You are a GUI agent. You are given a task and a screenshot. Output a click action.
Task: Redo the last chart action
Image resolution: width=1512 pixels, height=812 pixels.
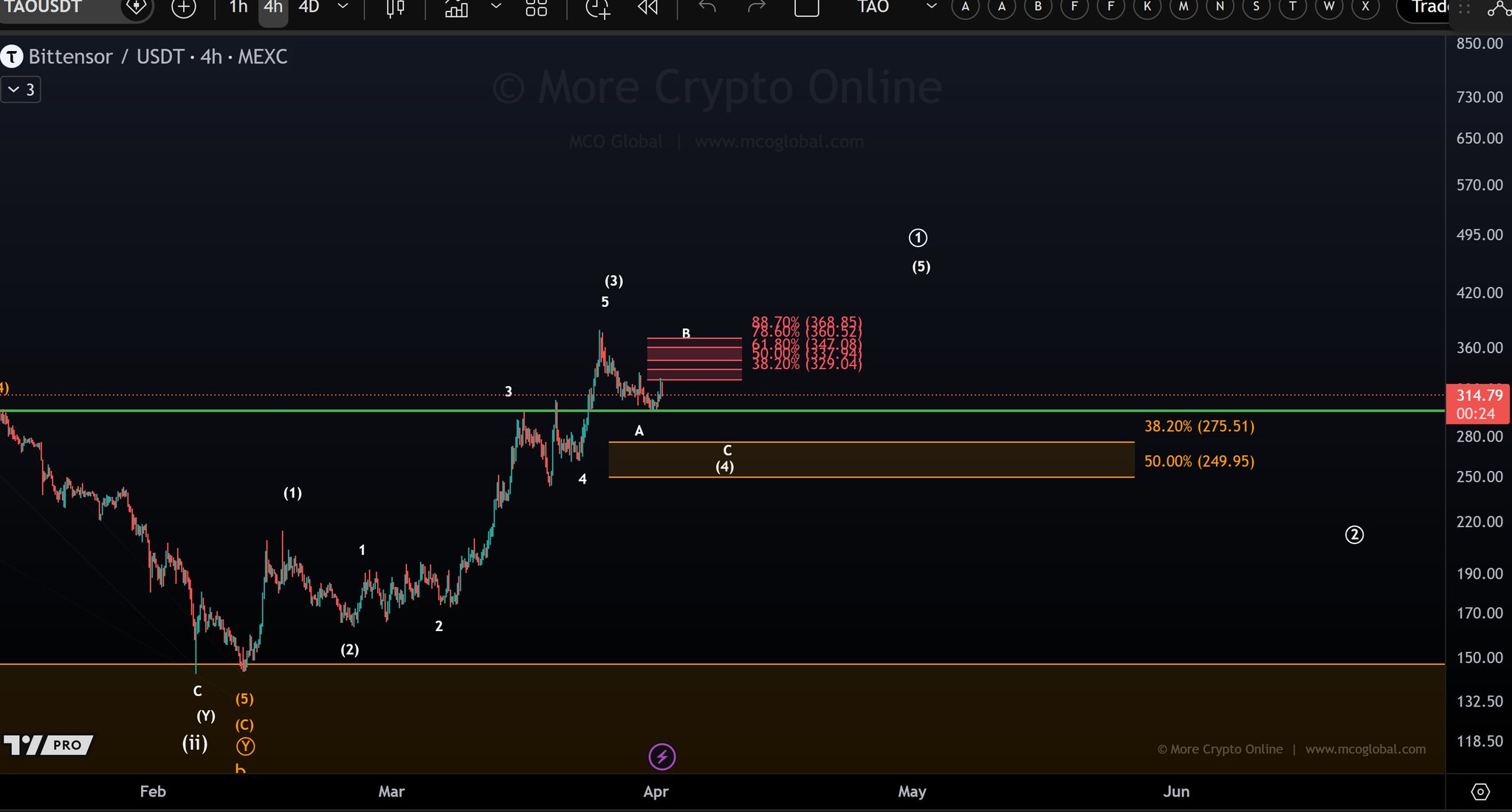[757, 8]
